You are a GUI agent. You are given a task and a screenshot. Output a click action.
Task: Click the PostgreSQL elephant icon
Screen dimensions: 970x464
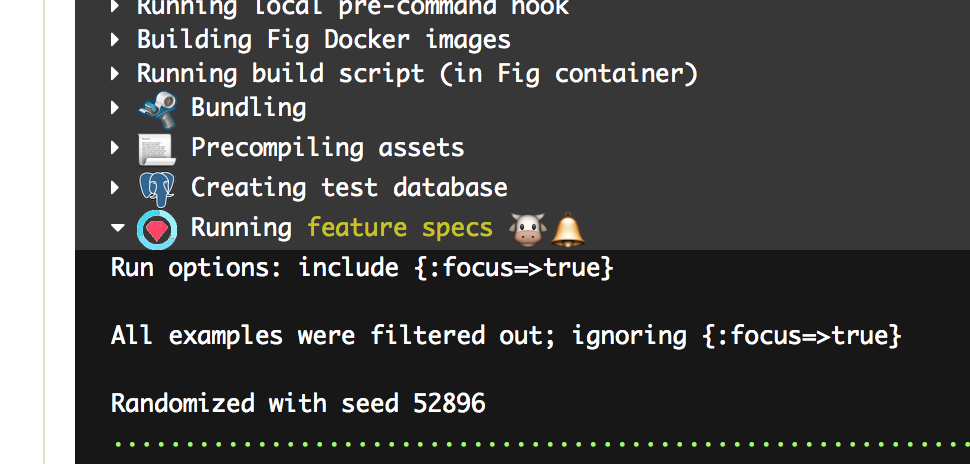pyautogui.click(x=157, y=188)
